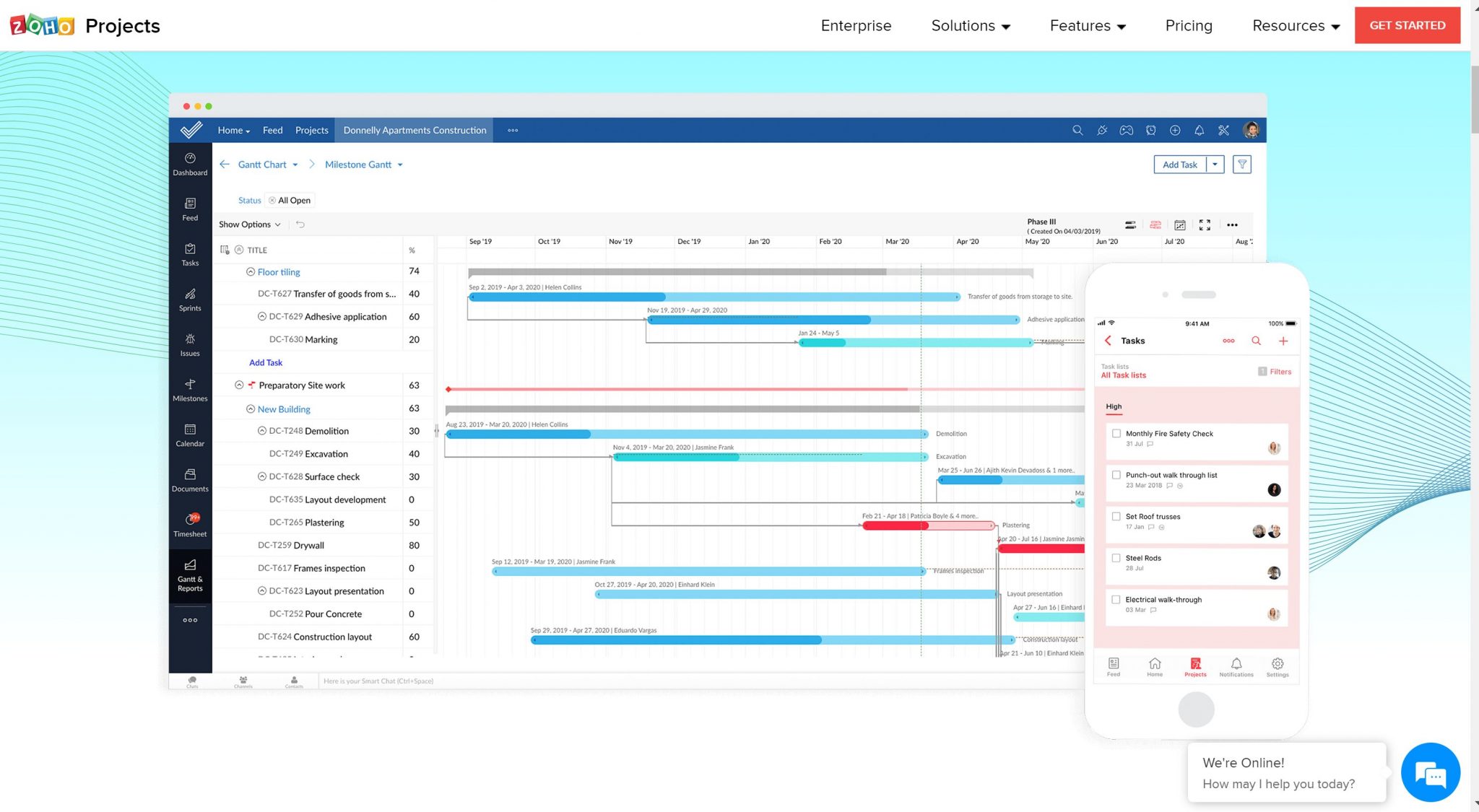
Task: Collapse the New Building task list
Action: 251,409
